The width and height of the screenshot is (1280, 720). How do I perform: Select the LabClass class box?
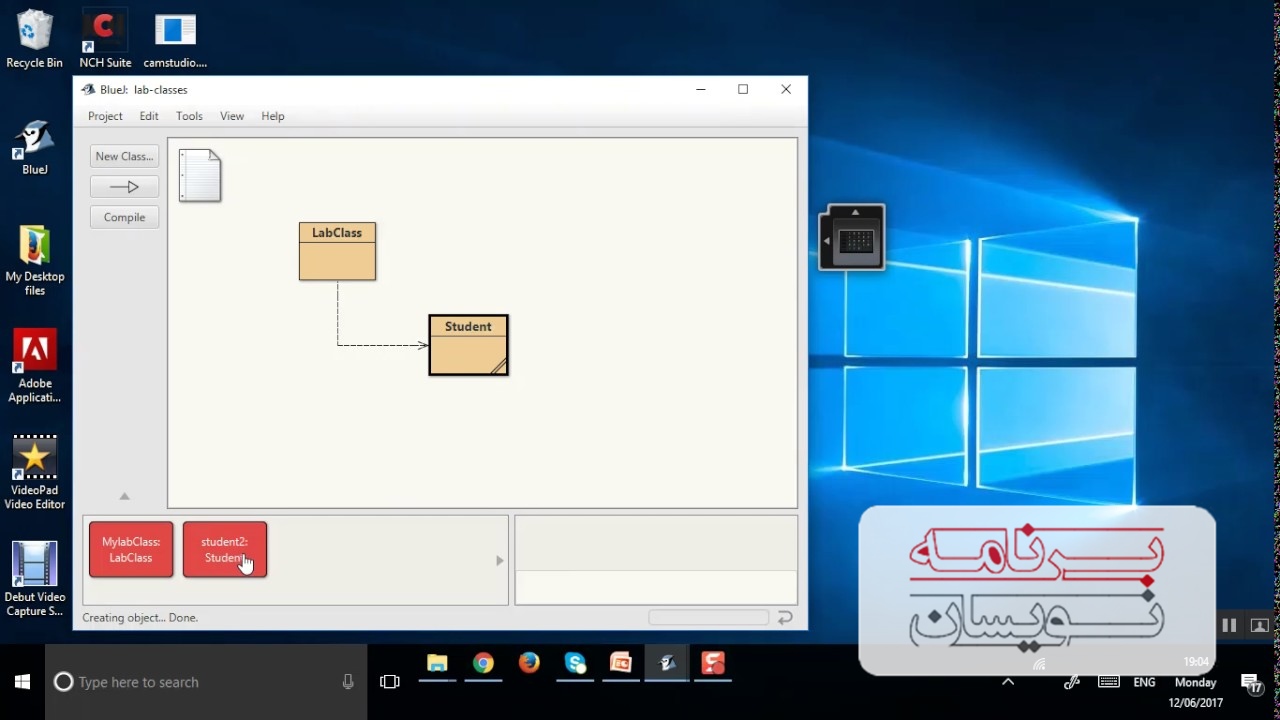click(337, 251)
